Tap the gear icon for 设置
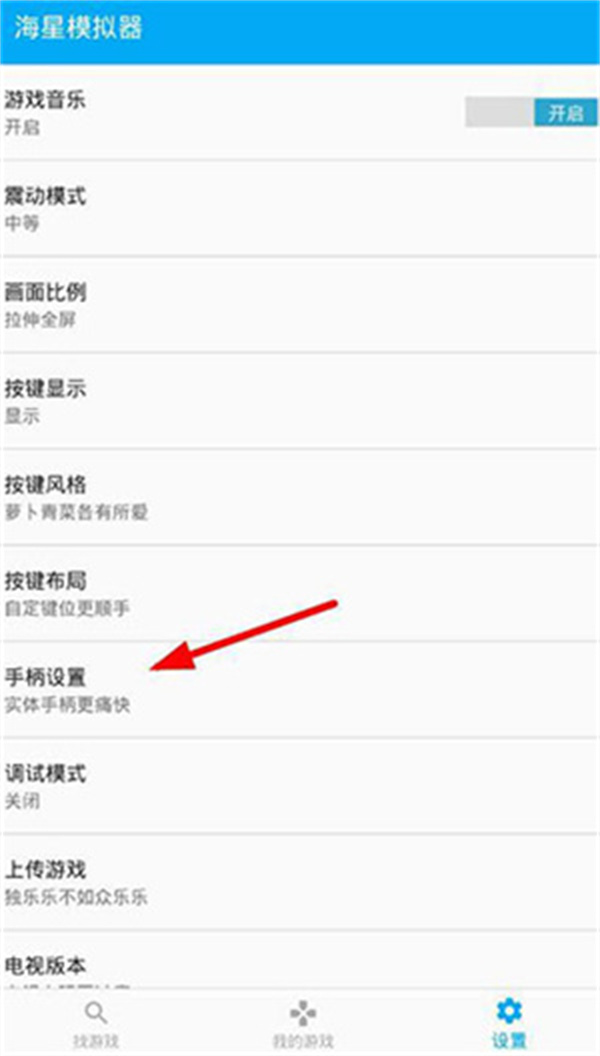600x1056 pixels. 508,1012
